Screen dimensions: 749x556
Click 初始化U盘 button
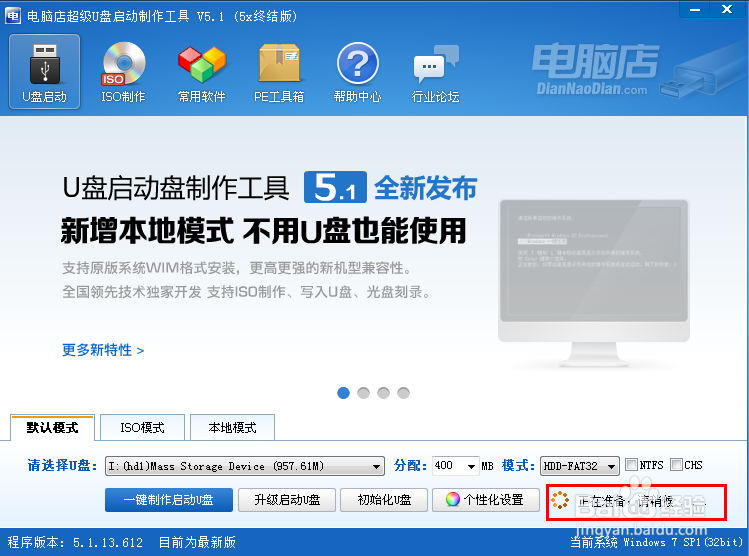pyautogui.click(x=384, y=500)
